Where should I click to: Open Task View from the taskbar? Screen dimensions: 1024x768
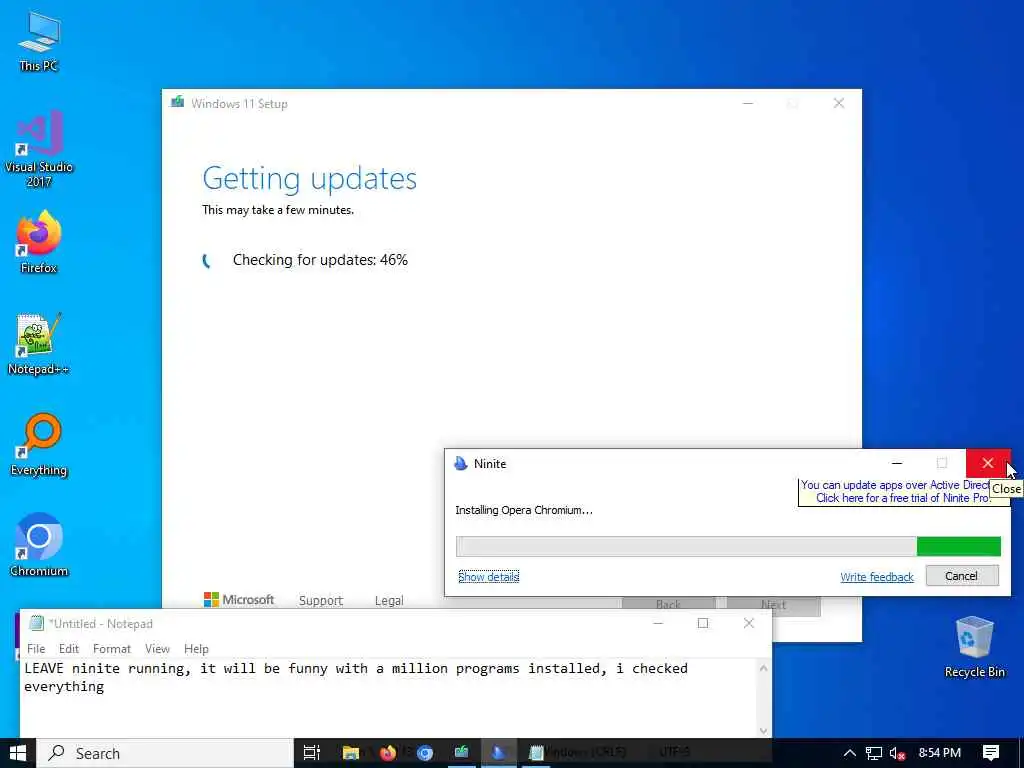tap(312, 753)
